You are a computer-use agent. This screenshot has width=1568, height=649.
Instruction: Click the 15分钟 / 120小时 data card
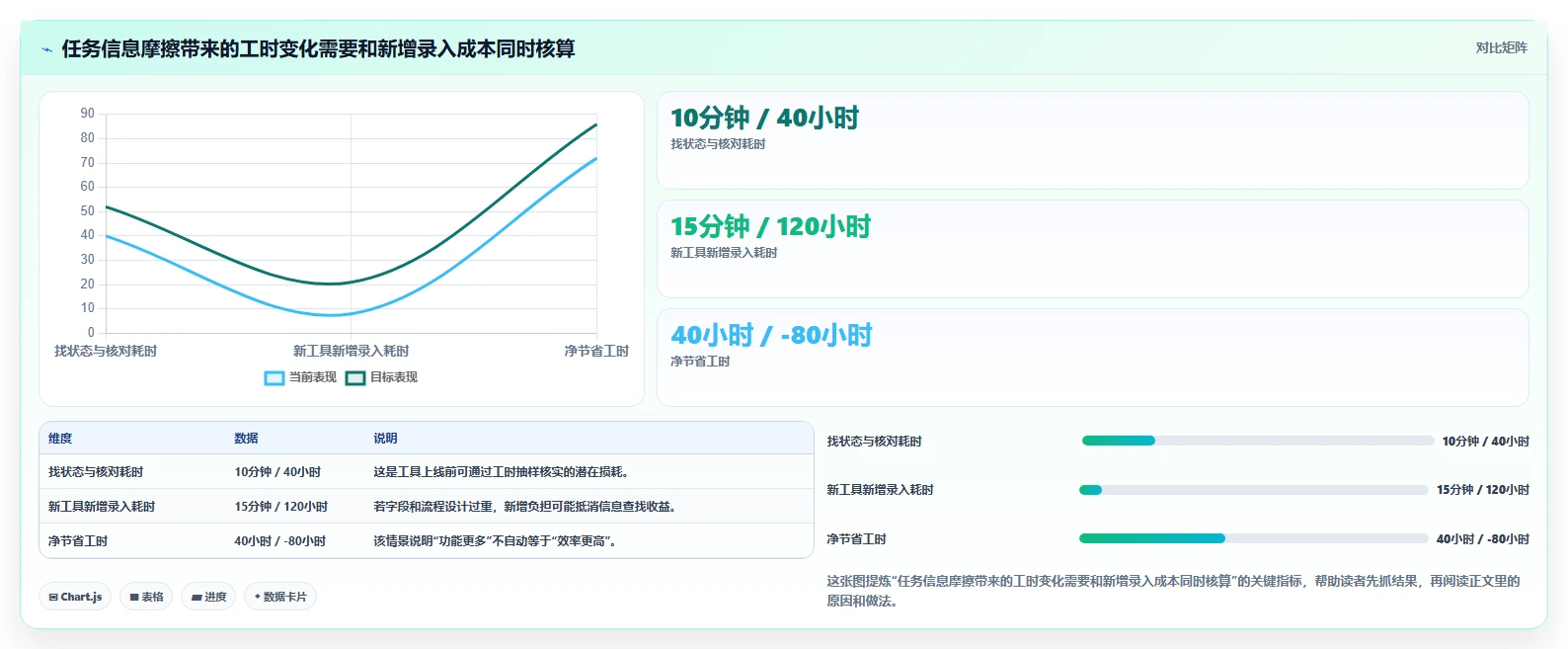tap(1093, 249)
